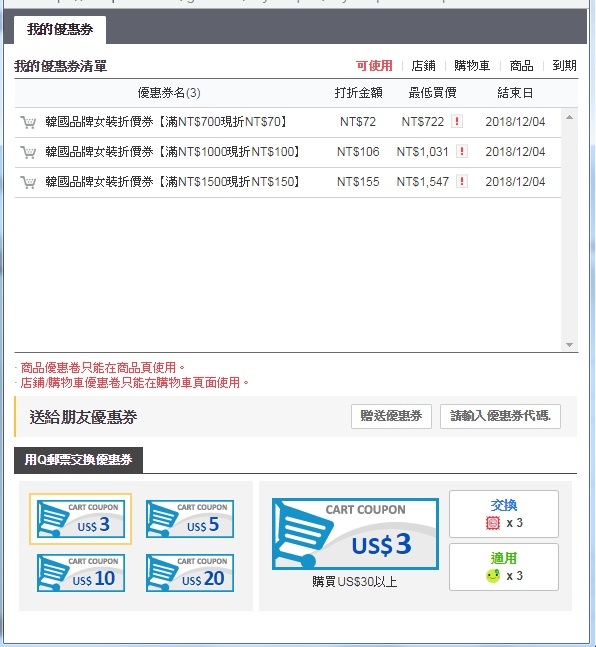Switch to the 購物車 coupon filter
This screenshot has width=596, height=647.
472,66
